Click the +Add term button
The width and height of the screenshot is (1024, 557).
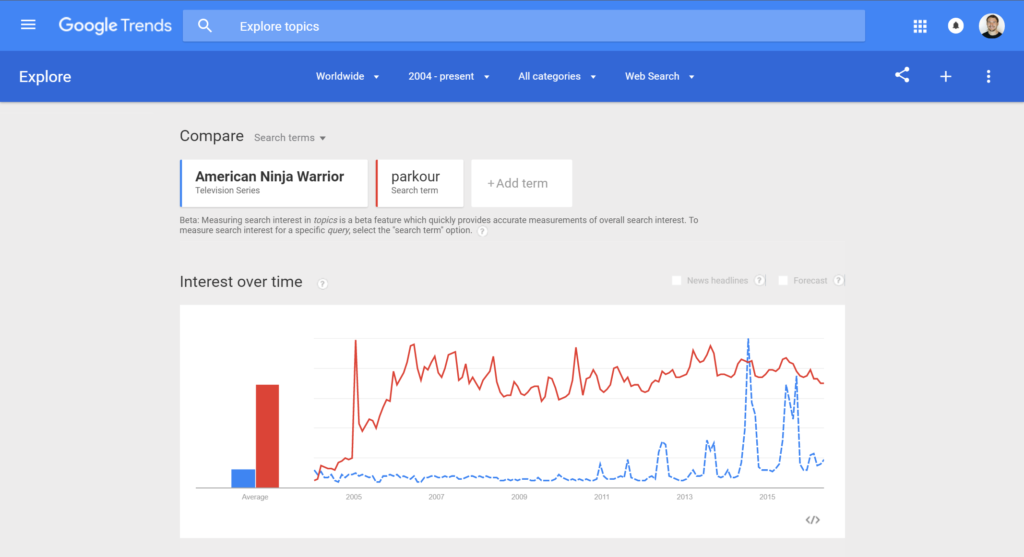point(521,183)
